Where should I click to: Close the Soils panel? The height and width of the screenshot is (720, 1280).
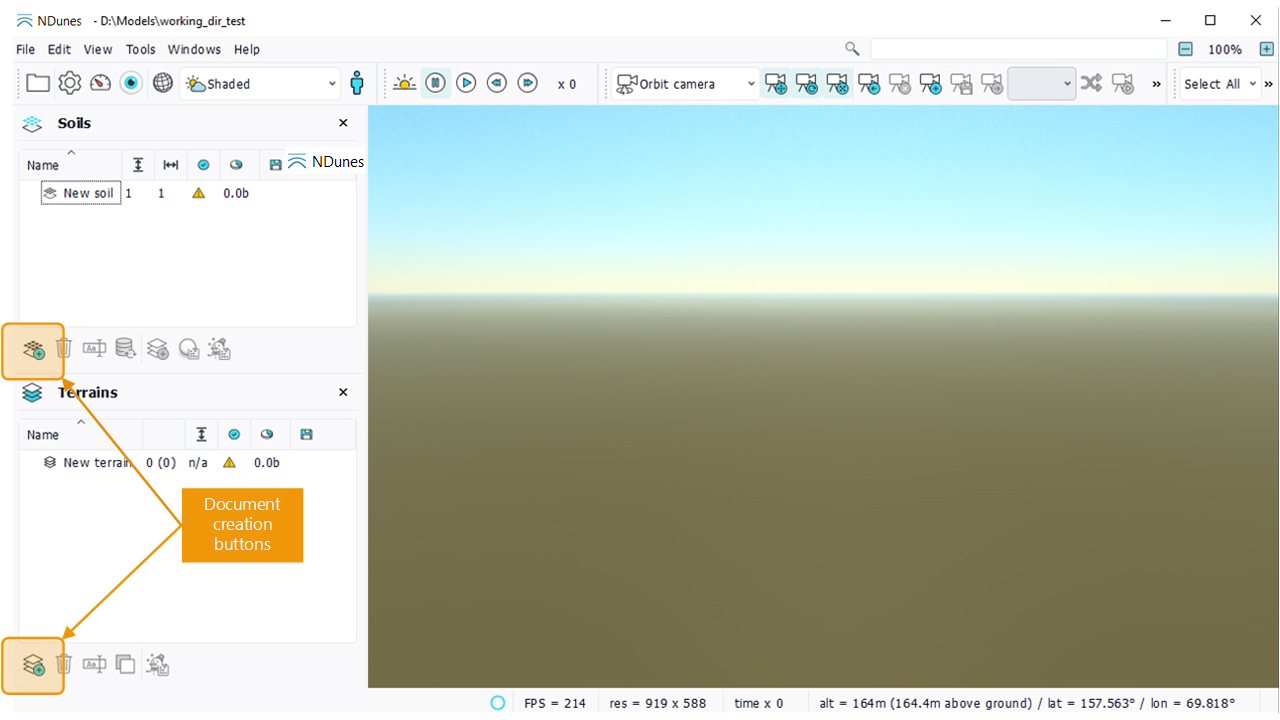click(x=343, y=123)
